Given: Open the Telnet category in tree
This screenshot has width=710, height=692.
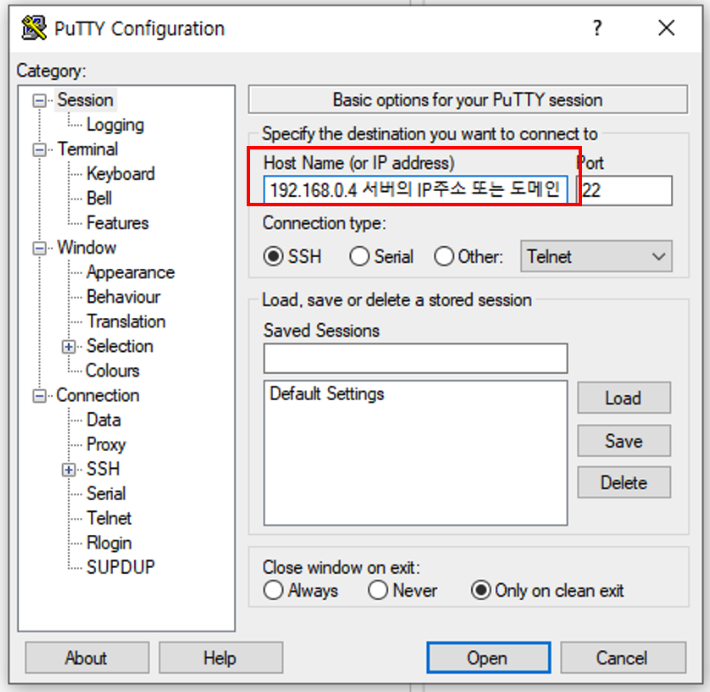Looking at the screenshot, I should [x=109, y=518].
